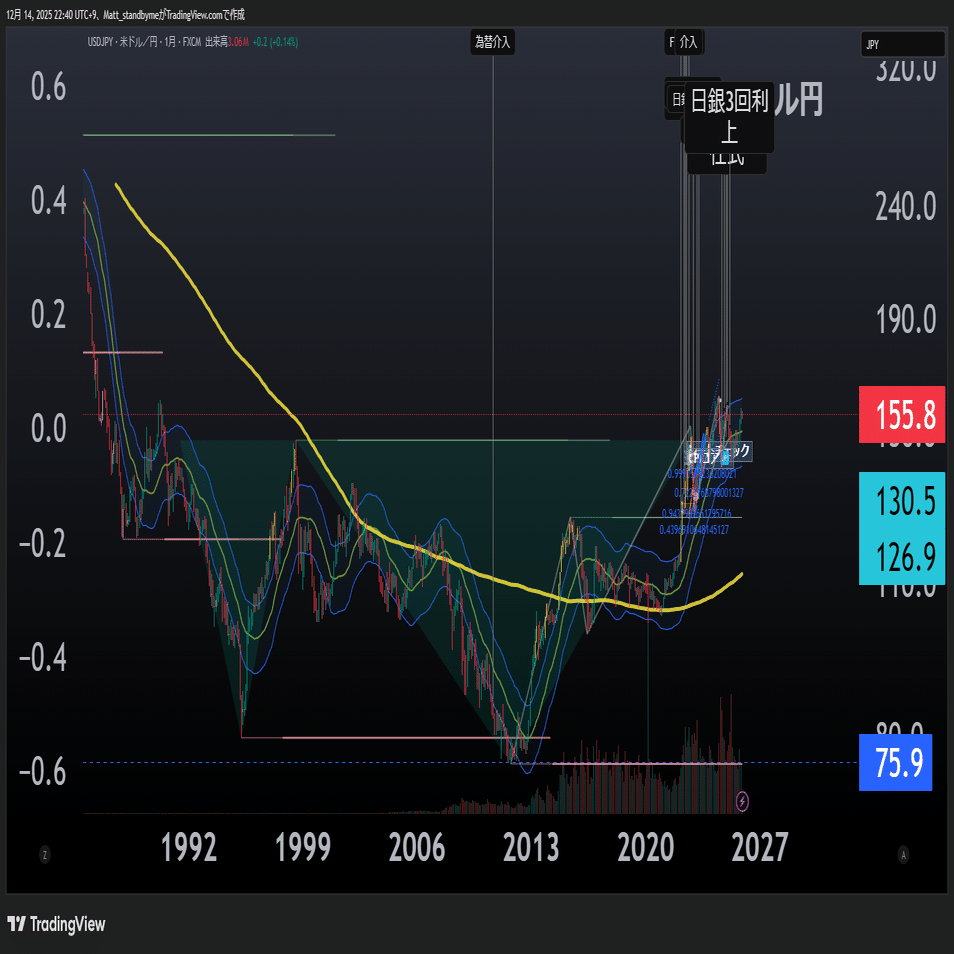
Task: Click the 0.4 left axis label
Action: pos(49,201)
